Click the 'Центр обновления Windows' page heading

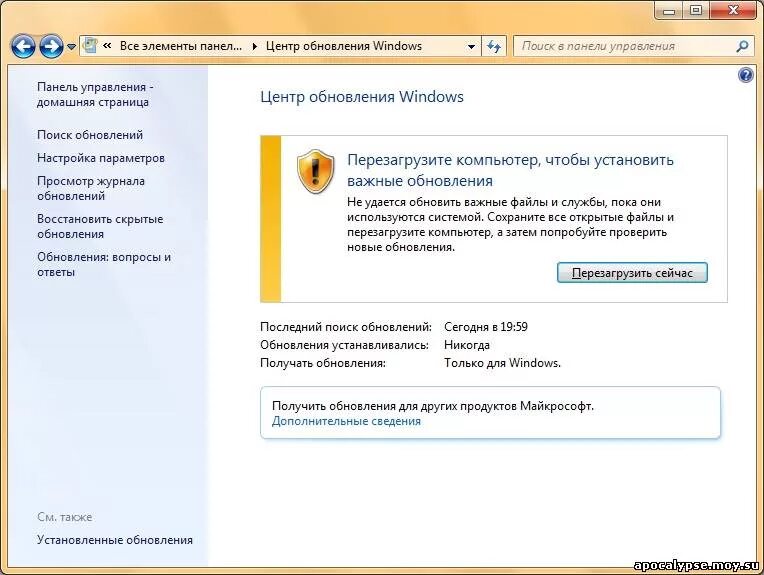[x=362, y=96]
